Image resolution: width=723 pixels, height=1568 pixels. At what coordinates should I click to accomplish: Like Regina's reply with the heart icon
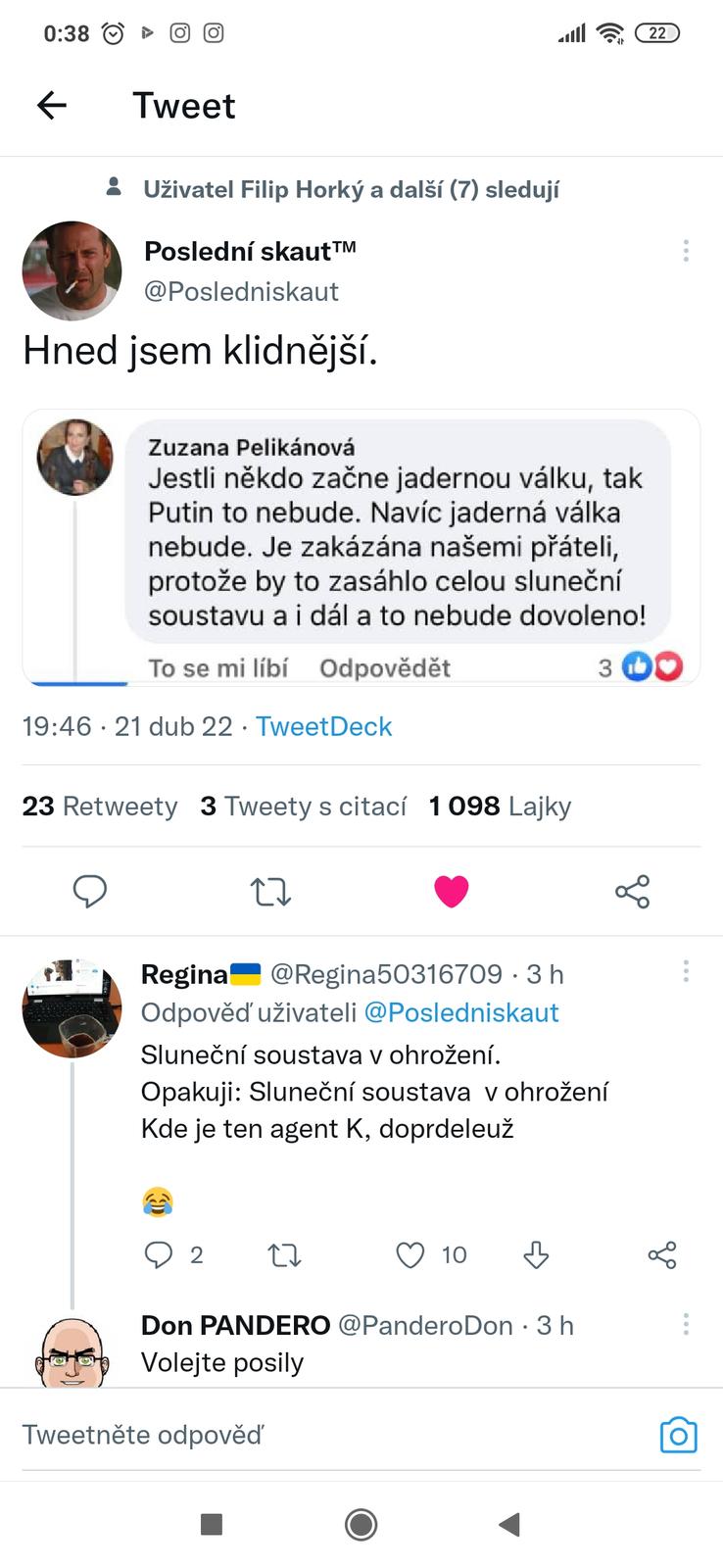coord(410,1255)
